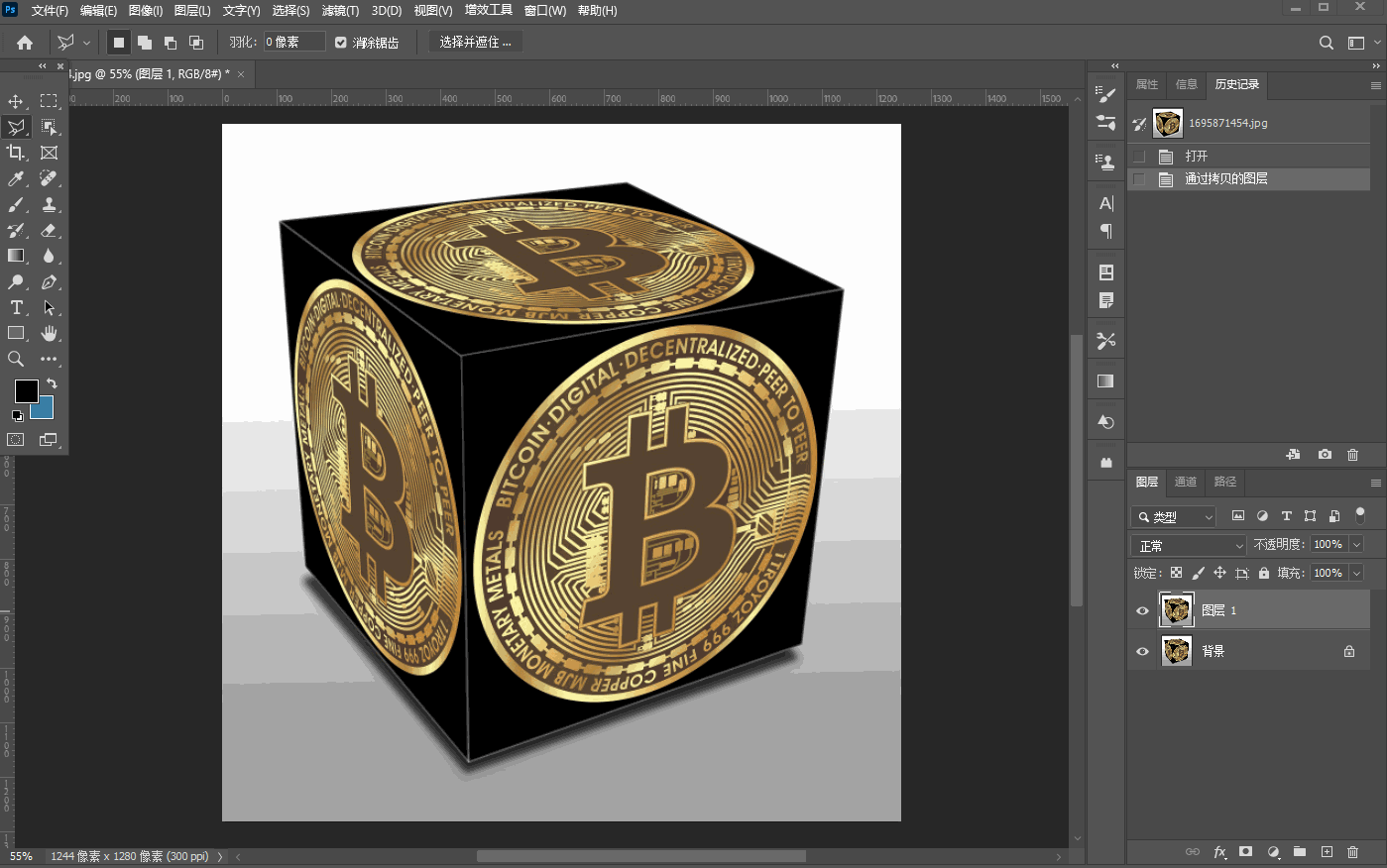
Task: Select the Path Selection tool
Action: click(x=49, y=308)
